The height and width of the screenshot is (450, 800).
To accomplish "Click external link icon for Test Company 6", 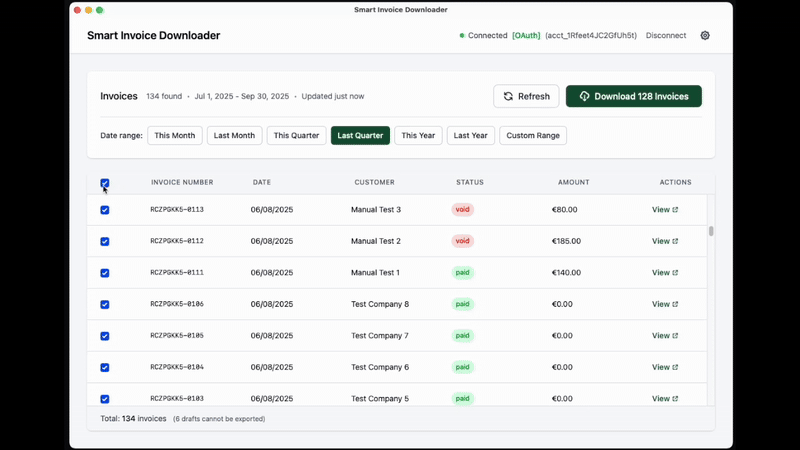I will click(x=675, y=367).
